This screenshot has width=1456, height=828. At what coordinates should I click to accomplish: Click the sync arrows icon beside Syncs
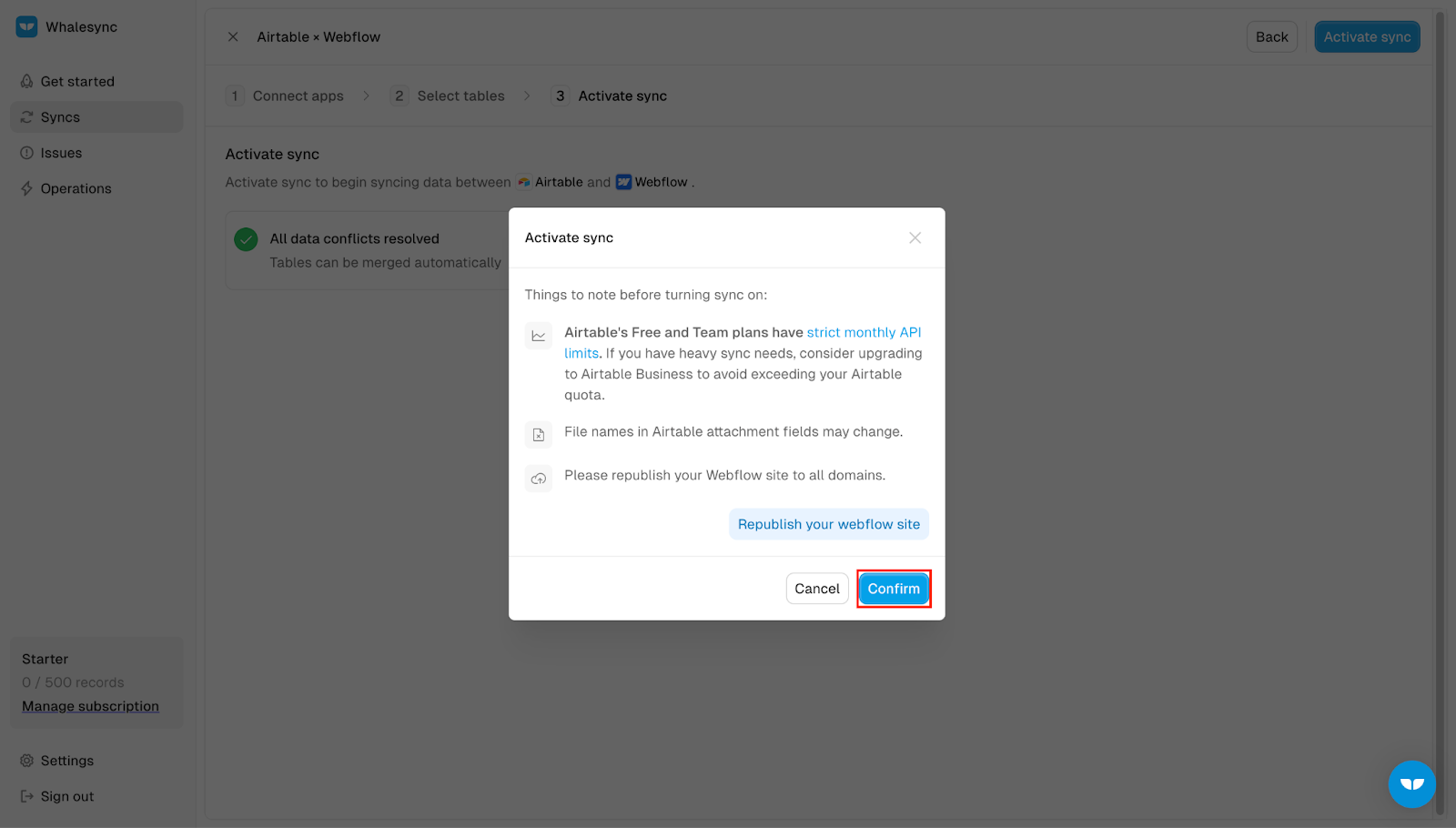click(x=27, y=117)
